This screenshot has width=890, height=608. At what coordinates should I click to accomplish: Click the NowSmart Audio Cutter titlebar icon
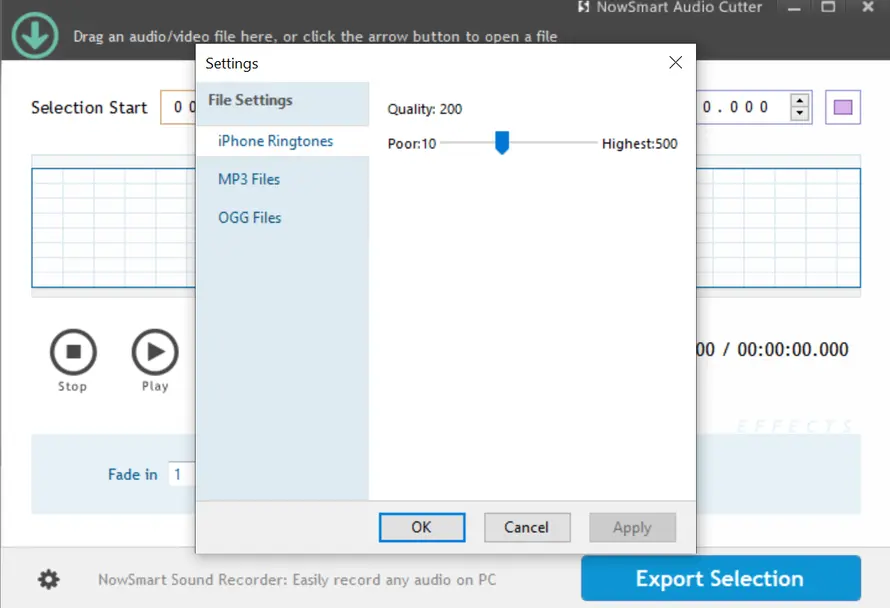pyautogui.click(x=583, y=8)
